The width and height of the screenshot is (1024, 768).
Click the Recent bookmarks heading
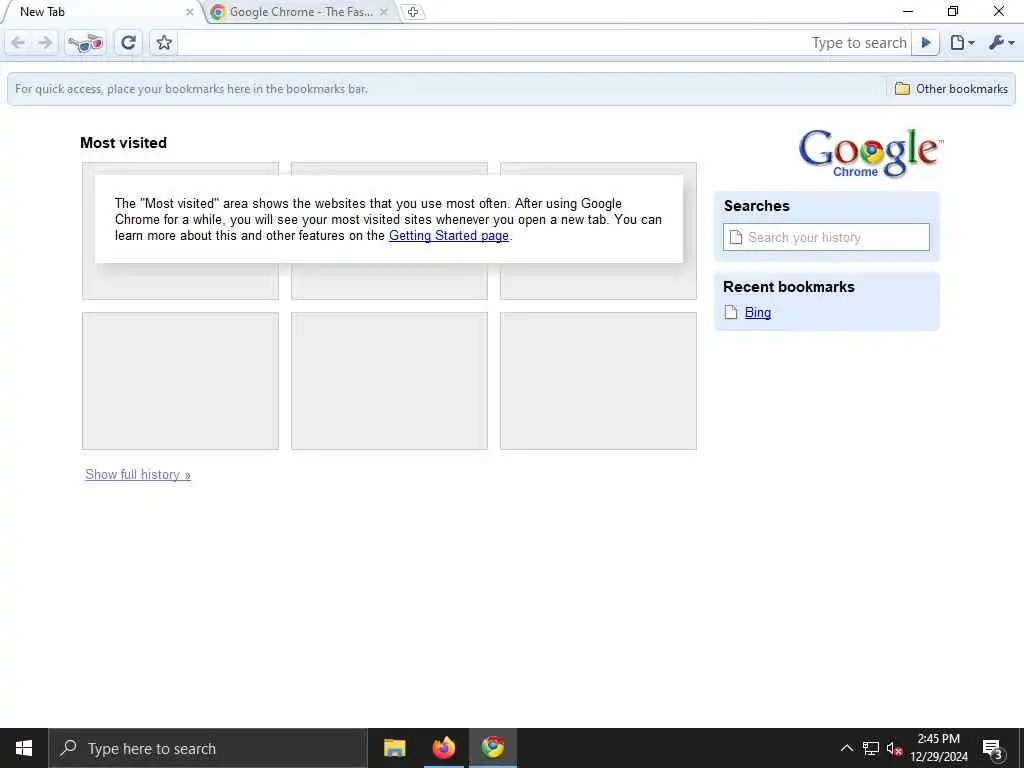coord(788,287)
